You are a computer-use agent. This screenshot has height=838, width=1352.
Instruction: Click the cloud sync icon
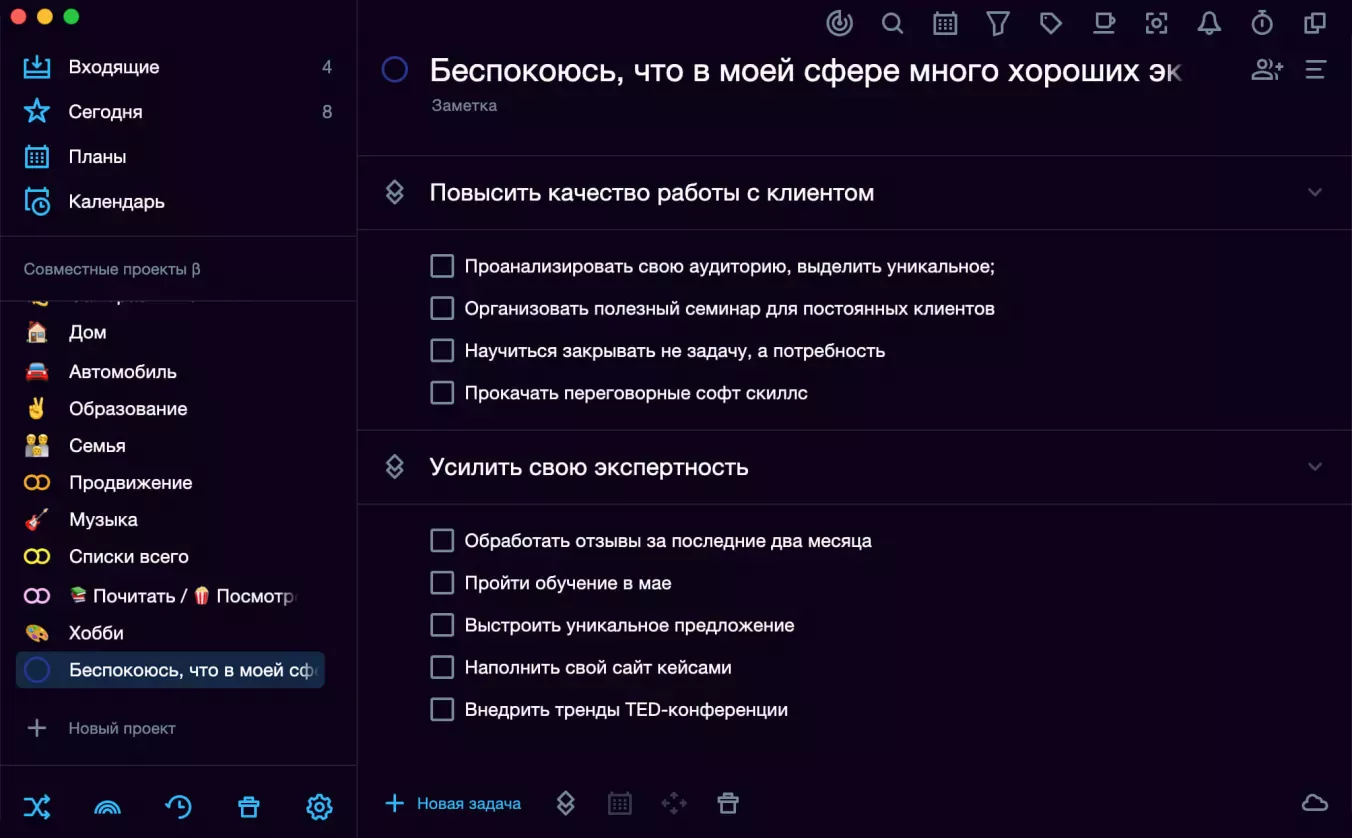[1315, 803]
